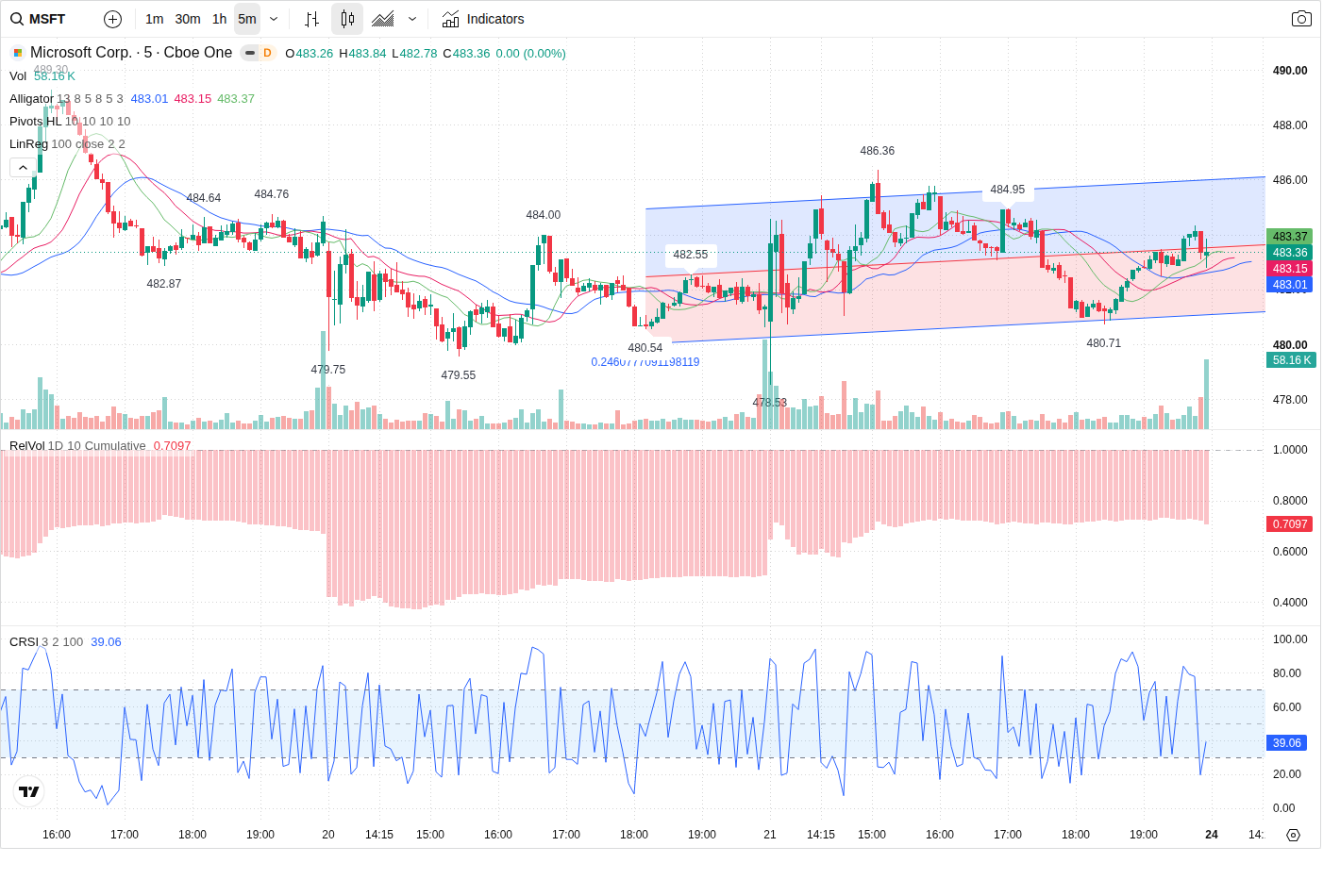Expand the timeframe interval dropdown
Viewport: 1340px width, 896px height.
274,19
